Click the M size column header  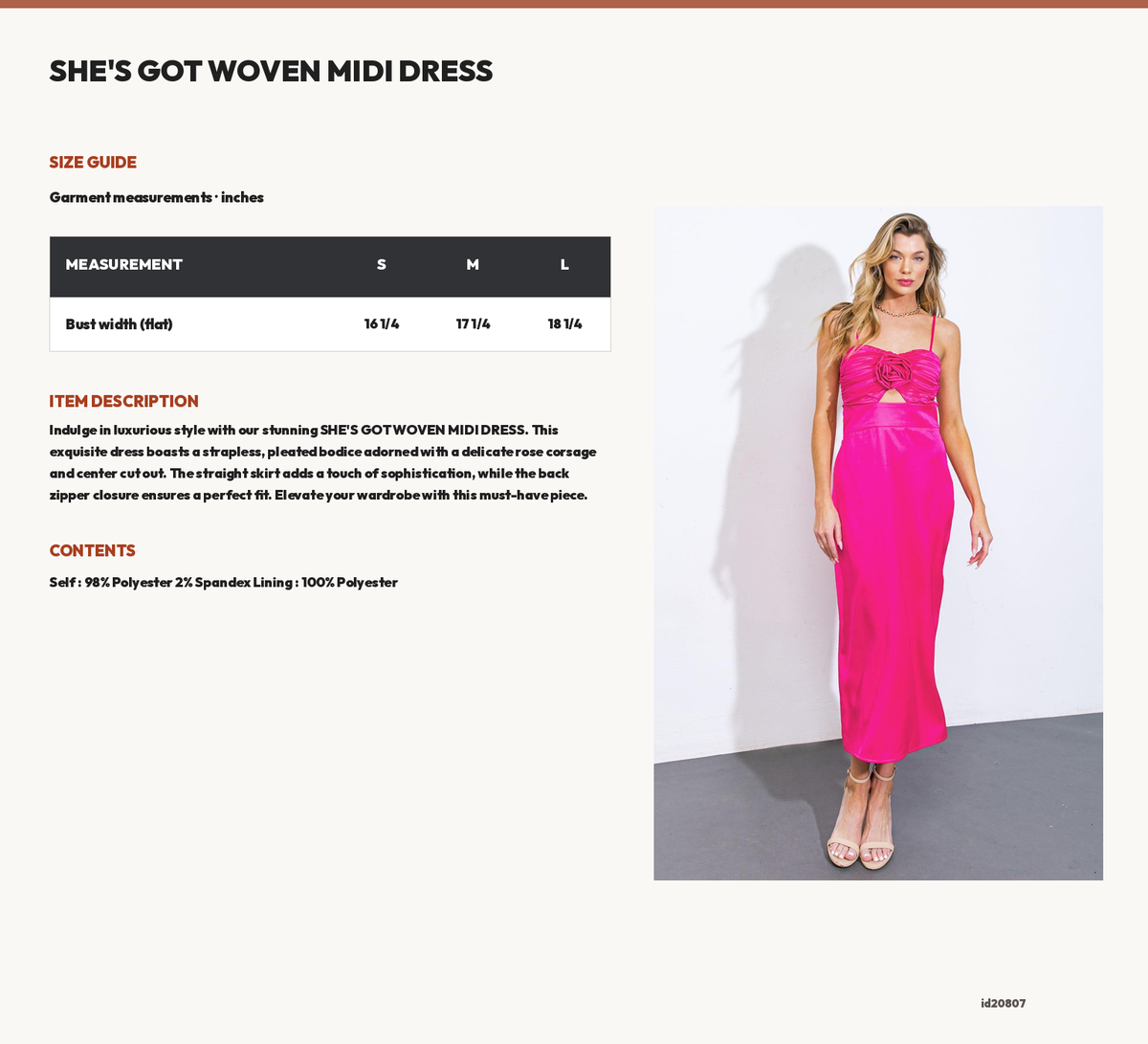tap(473, 265)
